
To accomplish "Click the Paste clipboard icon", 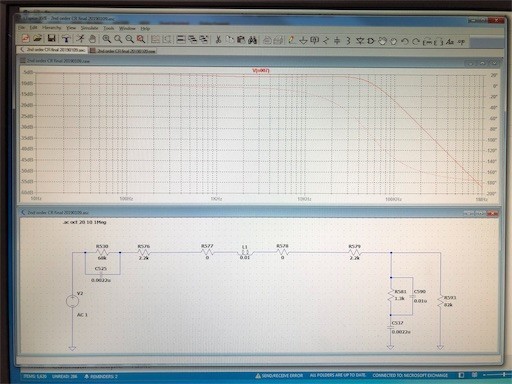I will point(241,40).
